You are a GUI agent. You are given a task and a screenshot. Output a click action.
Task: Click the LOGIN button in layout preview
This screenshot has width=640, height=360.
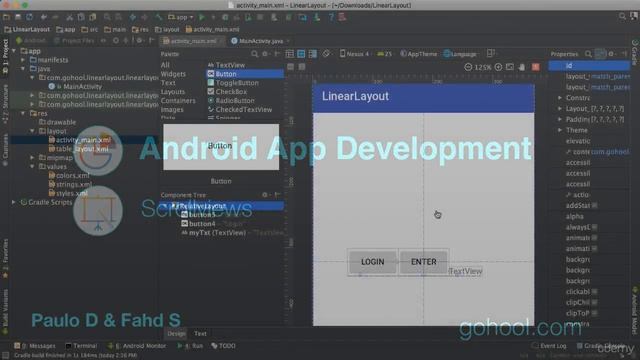373,262
